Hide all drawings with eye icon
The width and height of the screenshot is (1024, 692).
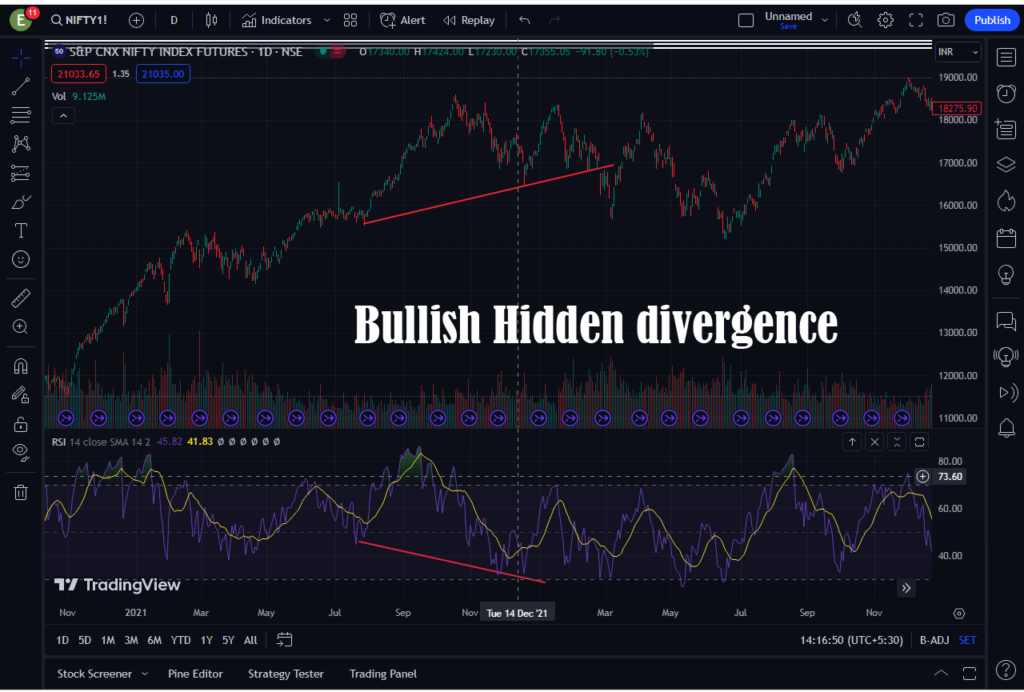coord(21,452)
